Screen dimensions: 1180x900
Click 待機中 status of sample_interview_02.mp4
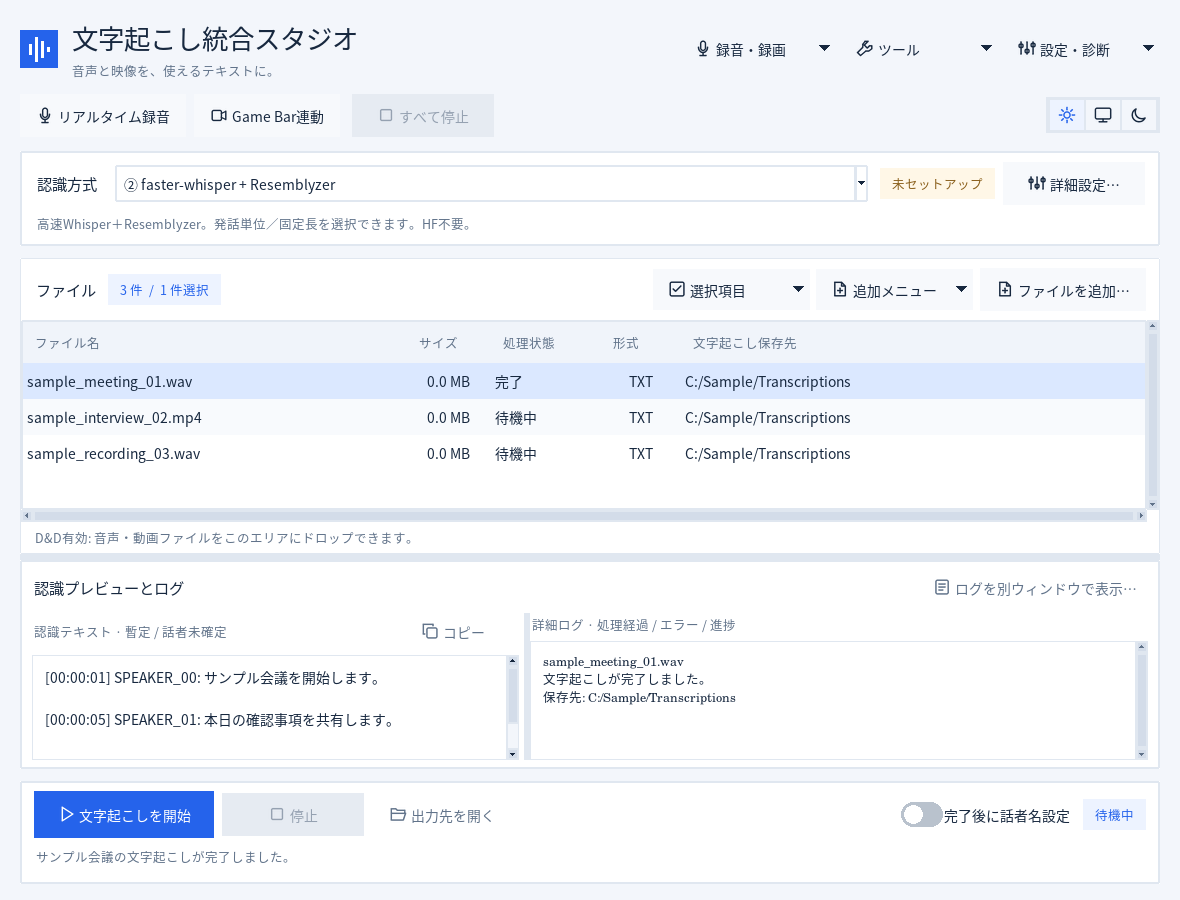(515, 418)
